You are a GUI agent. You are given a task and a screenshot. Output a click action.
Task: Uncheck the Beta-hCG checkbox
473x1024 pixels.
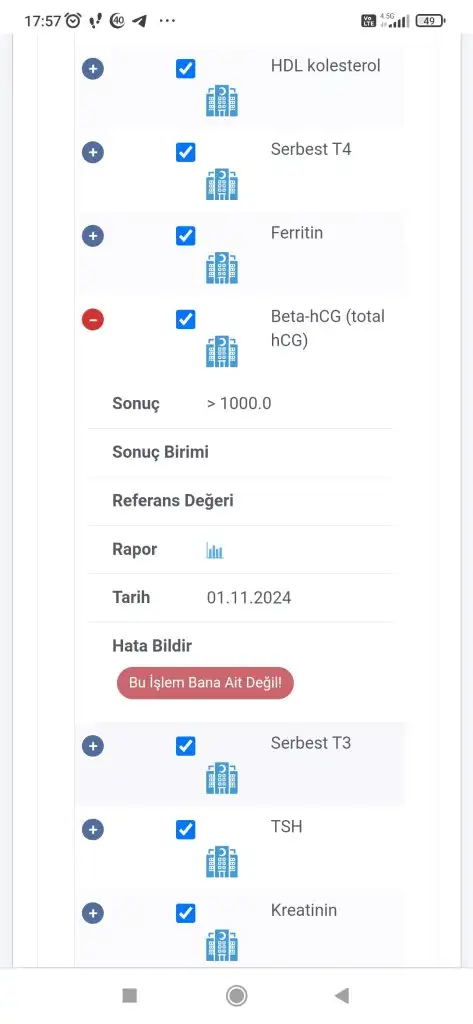(x=186, y=319)
